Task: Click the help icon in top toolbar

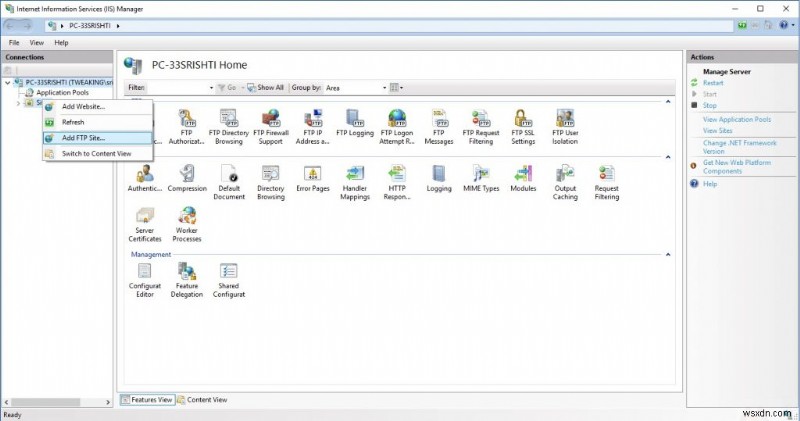Action: pos(784,25)
